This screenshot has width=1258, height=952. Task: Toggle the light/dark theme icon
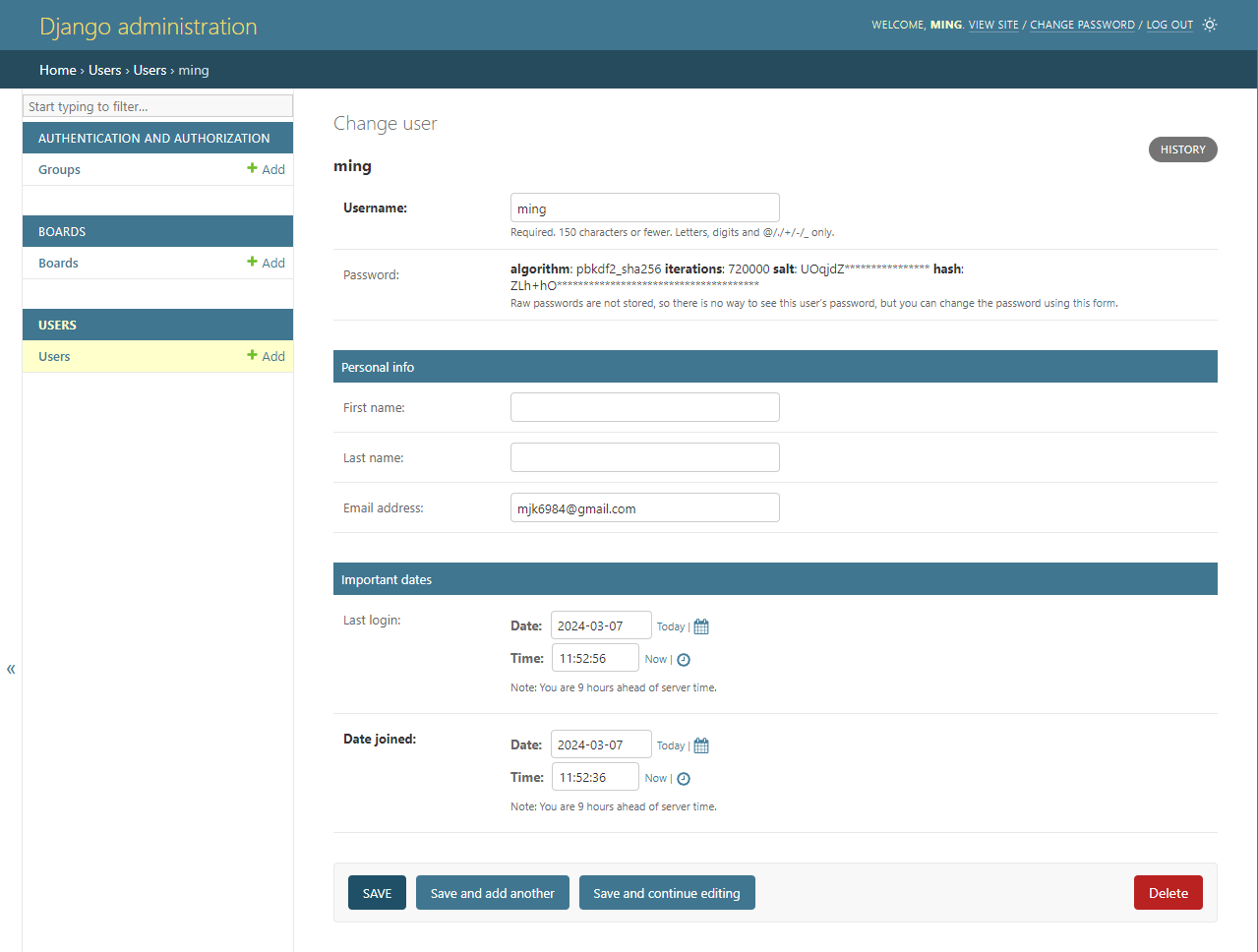click(x=1210, y=25)
